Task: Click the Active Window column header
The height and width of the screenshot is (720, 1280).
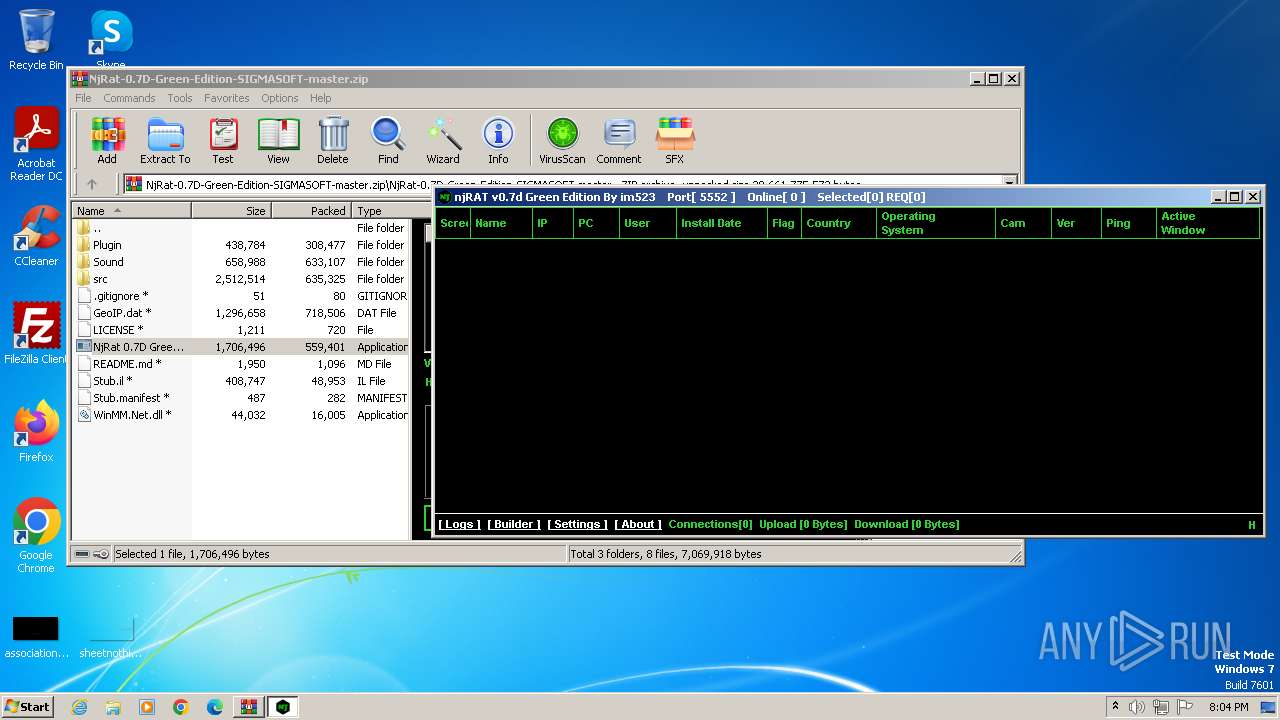Action: coord(1207,223)
